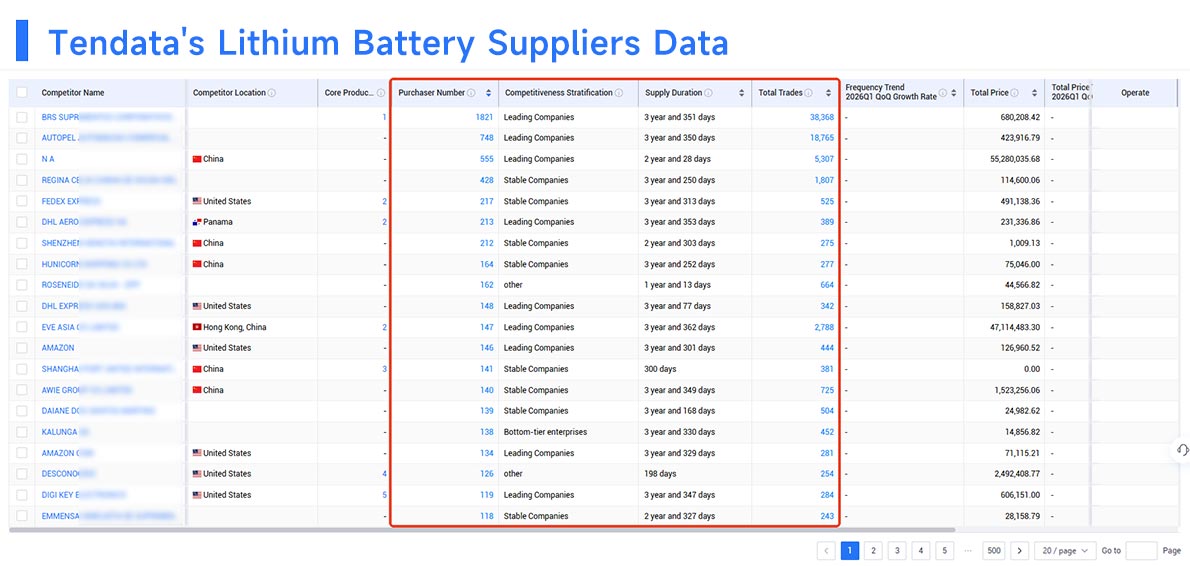
Task: Open purchaser number 555 link
Action: coord(486,159)
